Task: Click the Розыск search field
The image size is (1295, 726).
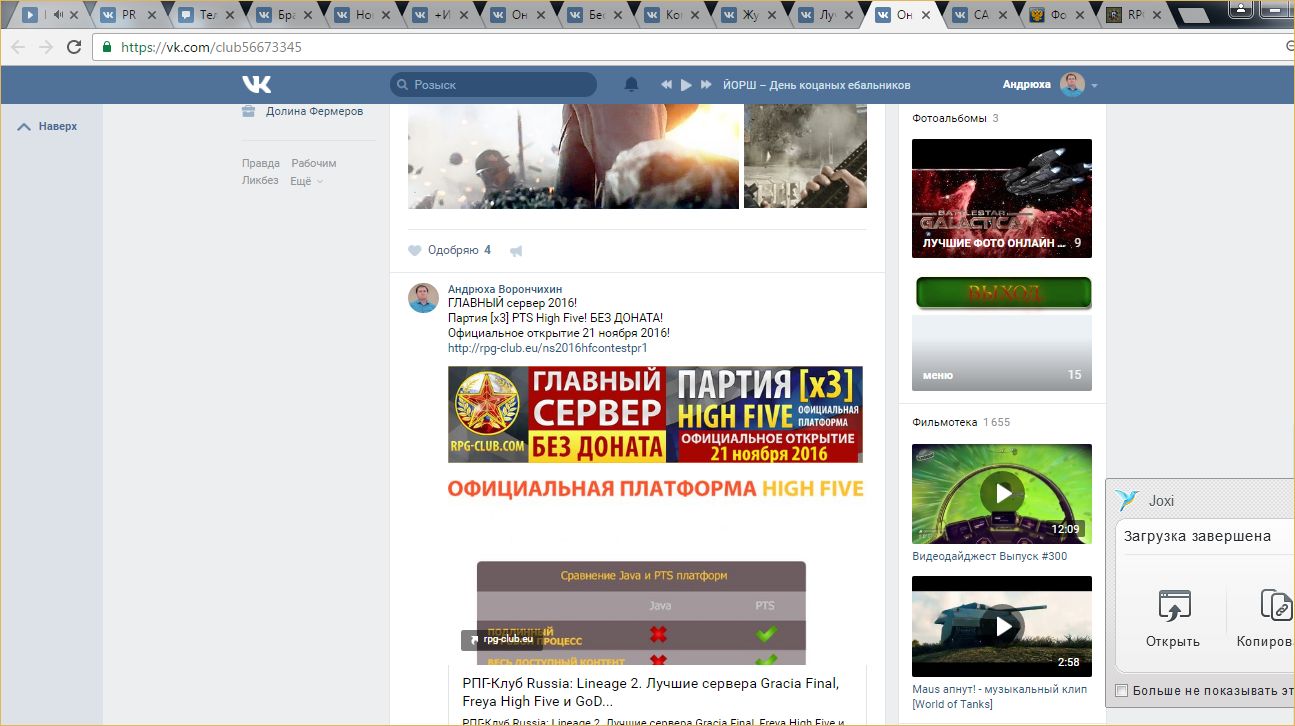Action: 500,85
